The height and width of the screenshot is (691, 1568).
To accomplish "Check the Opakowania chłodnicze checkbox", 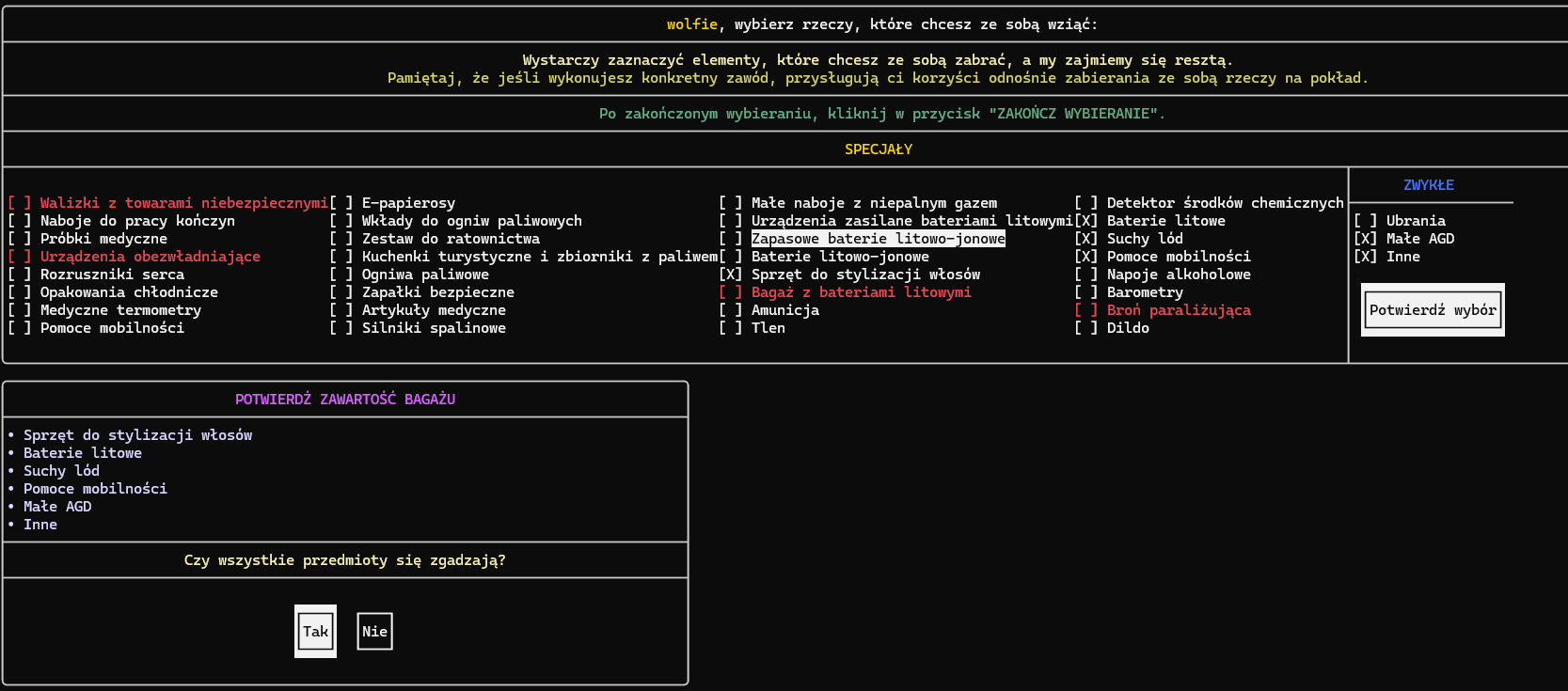I will tap(19, 292).
